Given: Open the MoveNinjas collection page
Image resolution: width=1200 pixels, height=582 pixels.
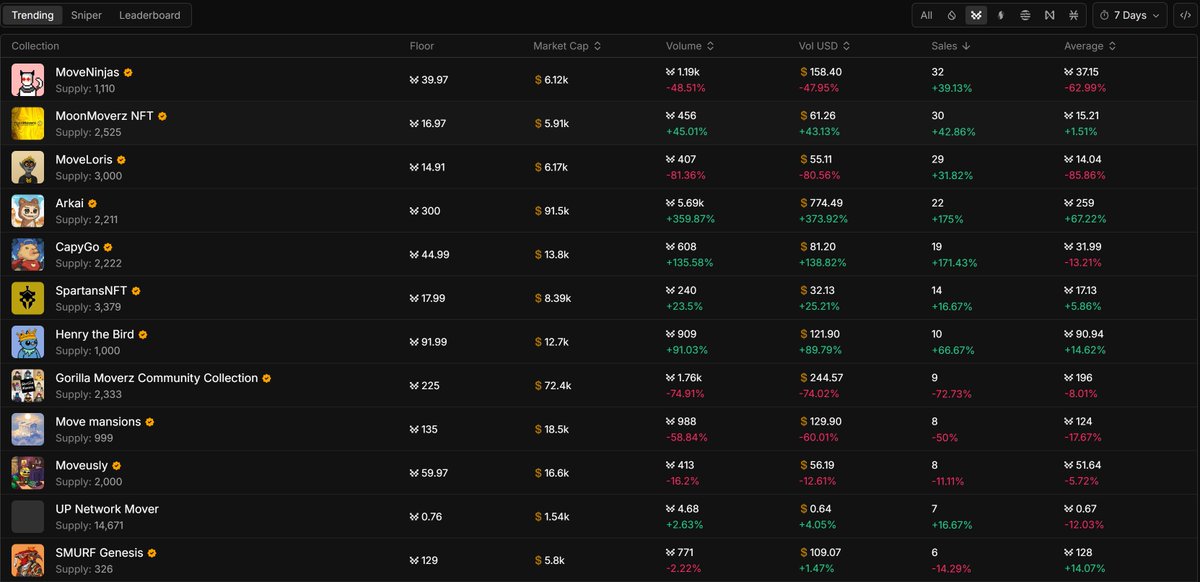Looking at the screenshot, I should coord(89,72).
